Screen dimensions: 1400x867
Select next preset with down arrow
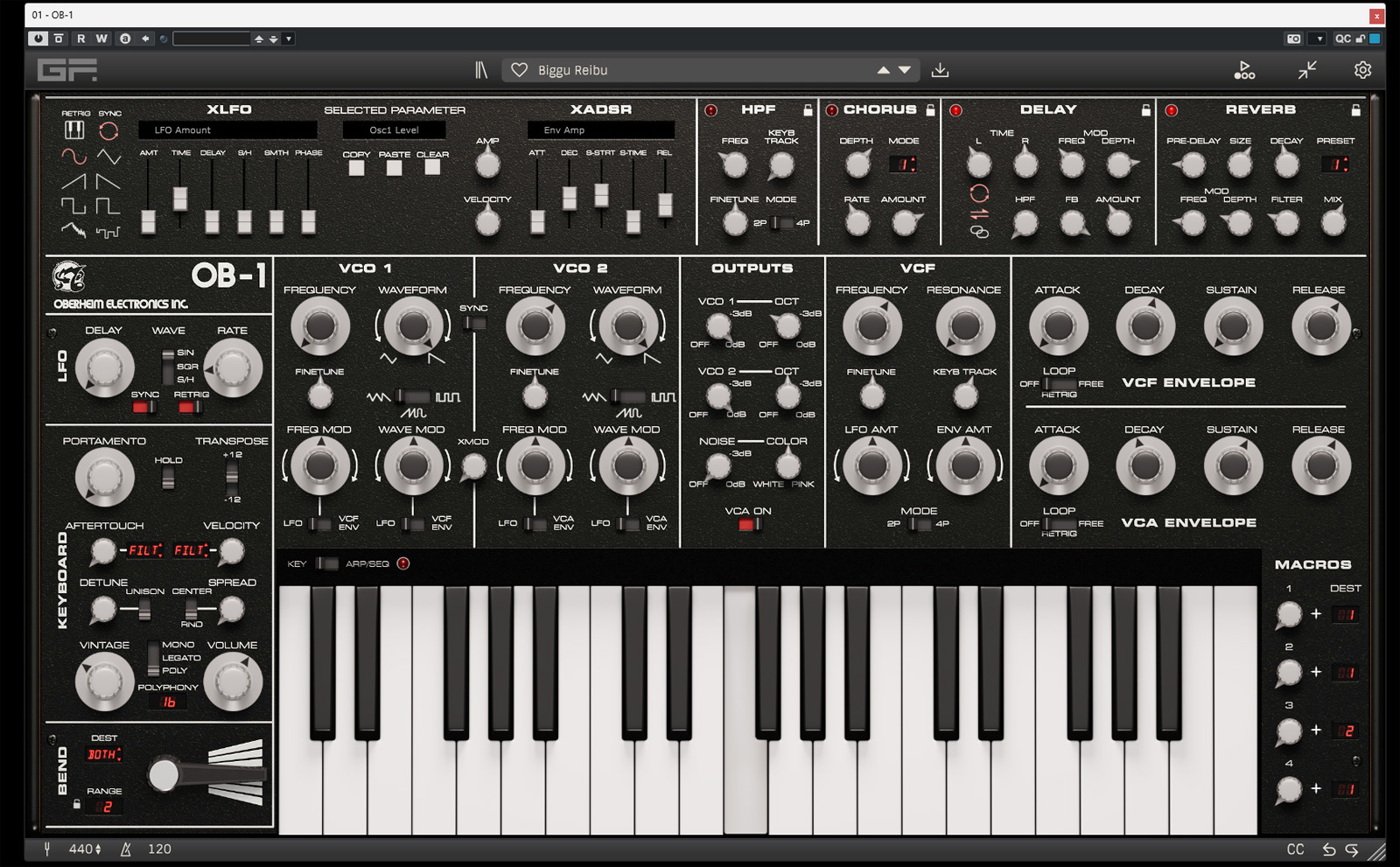point(905,70)
